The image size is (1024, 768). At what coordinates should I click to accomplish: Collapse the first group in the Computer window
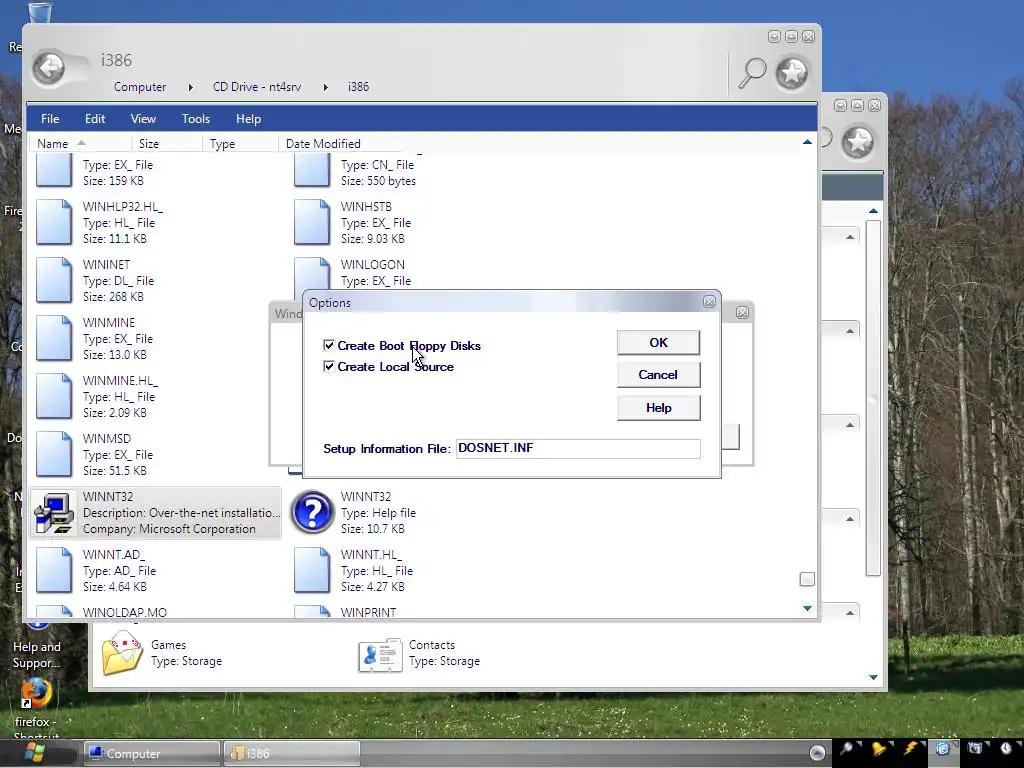[850, 237]
